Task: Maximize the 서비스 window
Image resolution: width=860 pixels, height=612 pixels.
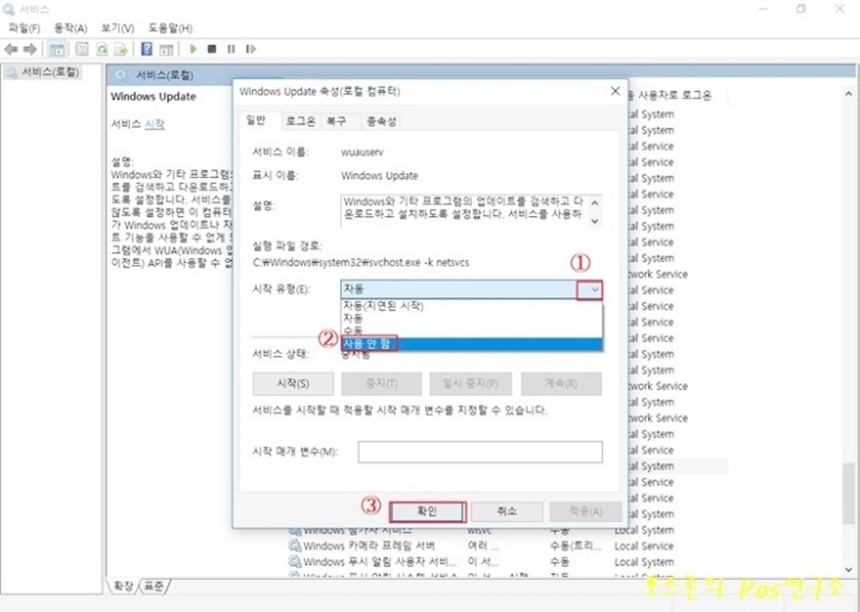Action: pyautogui.click(x=801, y=9)
